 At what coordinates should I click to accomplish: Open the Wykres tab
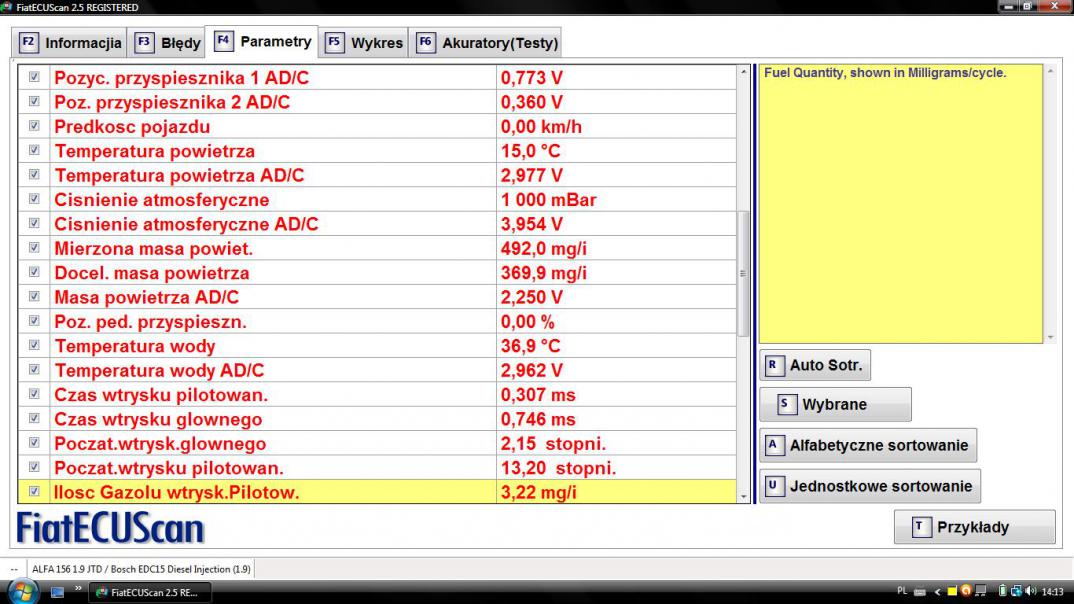pos(364,42)
